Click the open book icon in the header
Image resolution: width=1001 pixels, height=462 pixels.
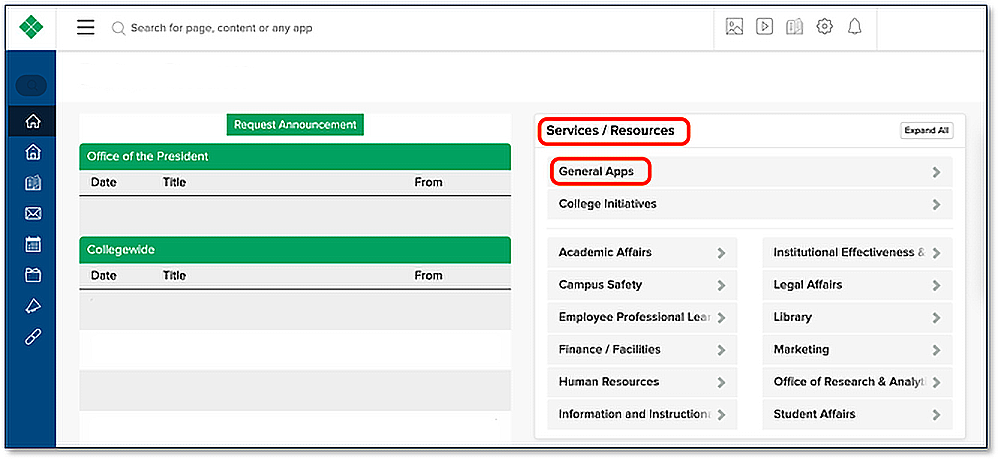point(794,27)
